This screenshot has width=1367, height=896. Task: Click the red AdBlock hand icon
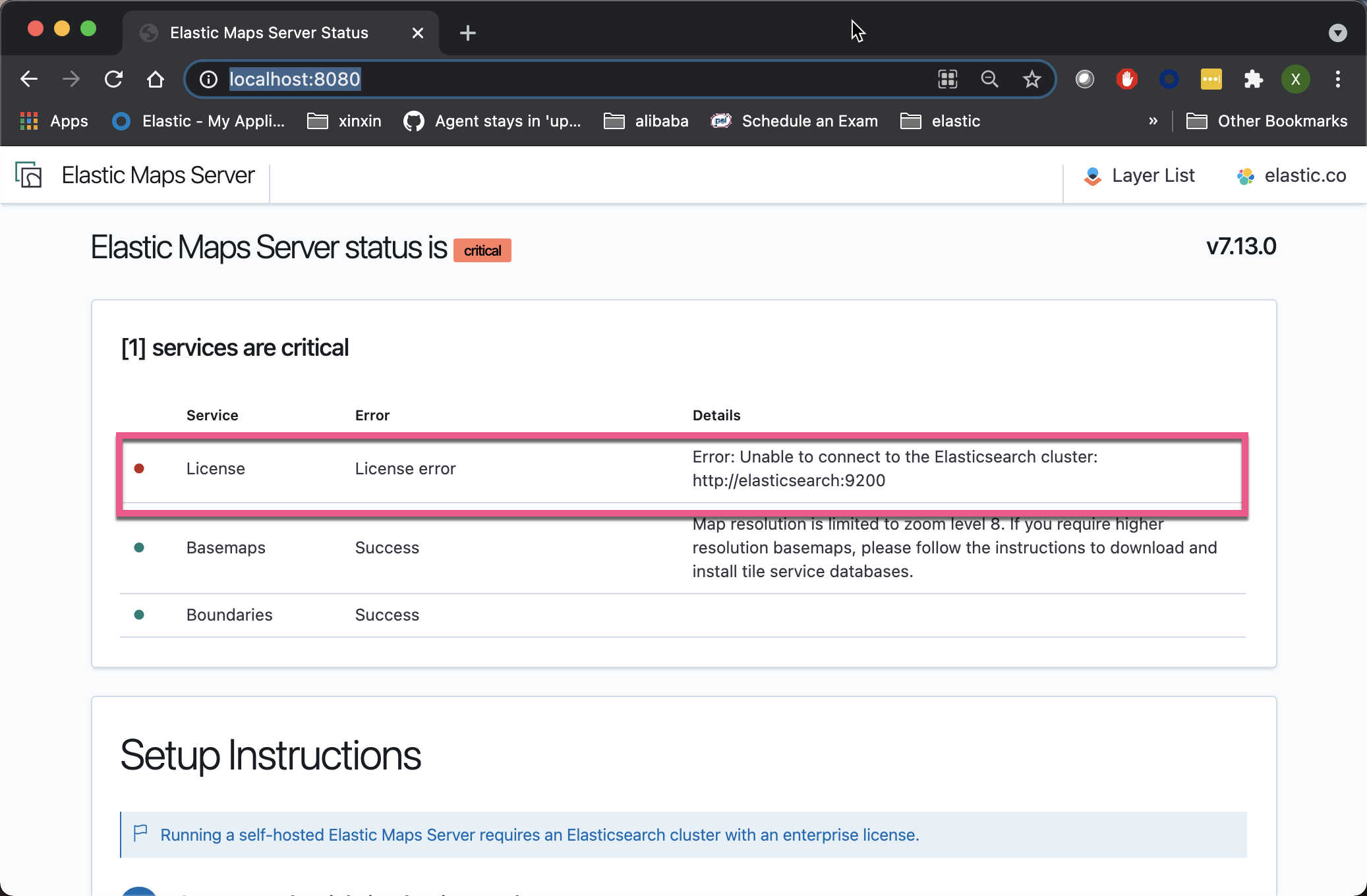click(x=1127, y=79)
